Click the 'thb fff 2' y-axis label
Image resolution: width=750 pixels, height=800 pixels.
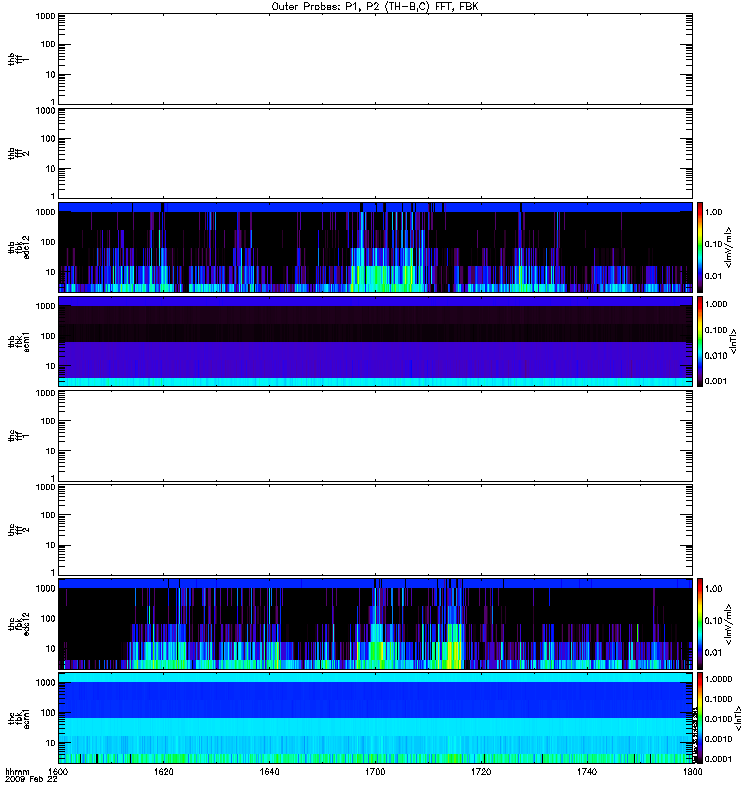pos(18,154)
